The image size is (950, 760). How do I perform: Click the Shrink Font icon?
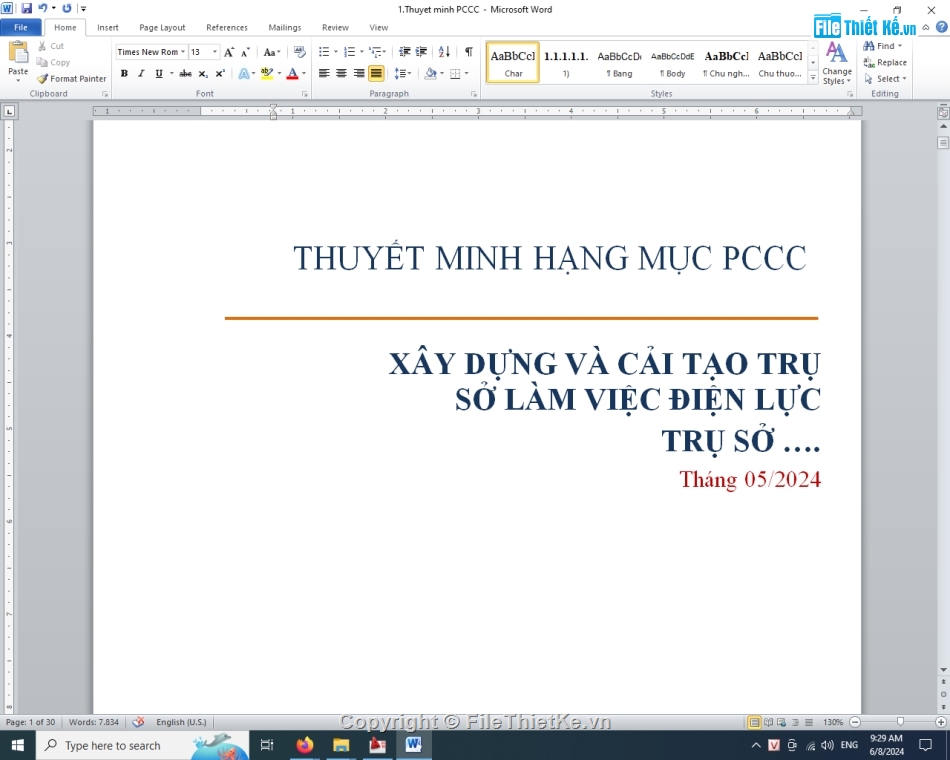click(245, 52)
